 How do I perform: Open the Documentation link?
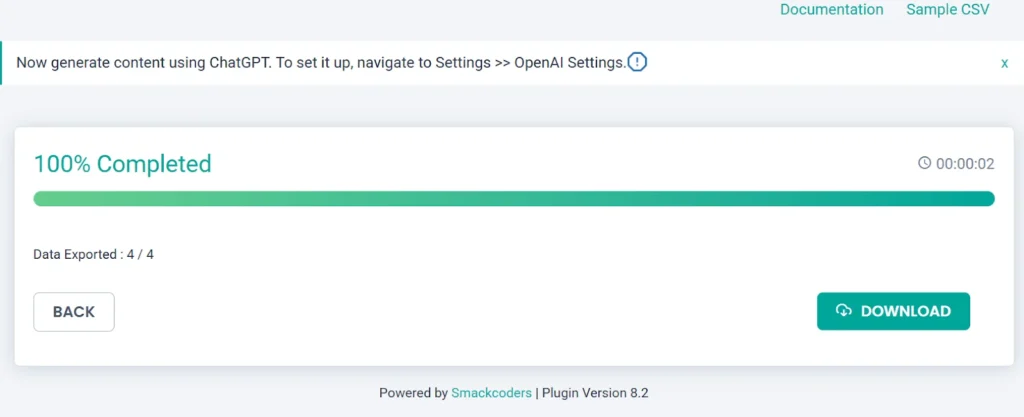pos(831,10)
